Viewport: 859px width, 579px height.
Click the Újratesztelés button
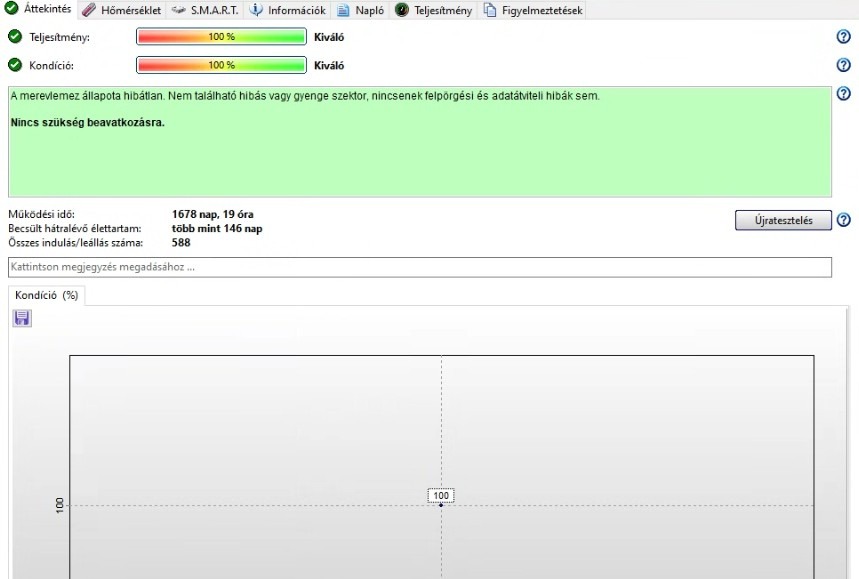(x=783, y=220)
